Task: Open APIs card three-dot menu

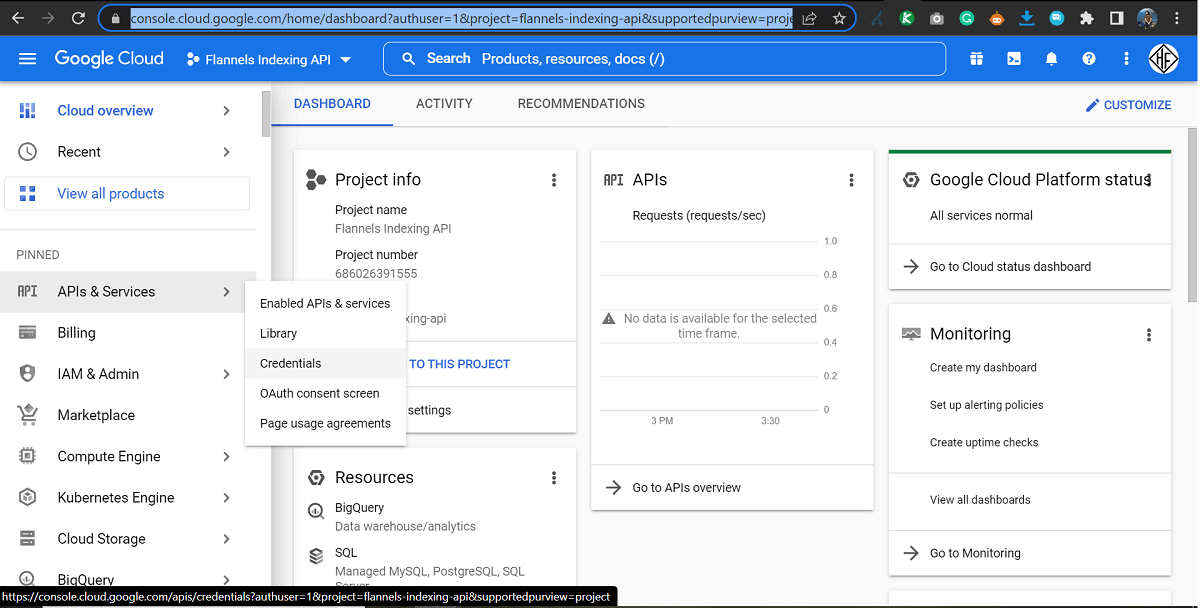Action: click(x=852, y=180)
